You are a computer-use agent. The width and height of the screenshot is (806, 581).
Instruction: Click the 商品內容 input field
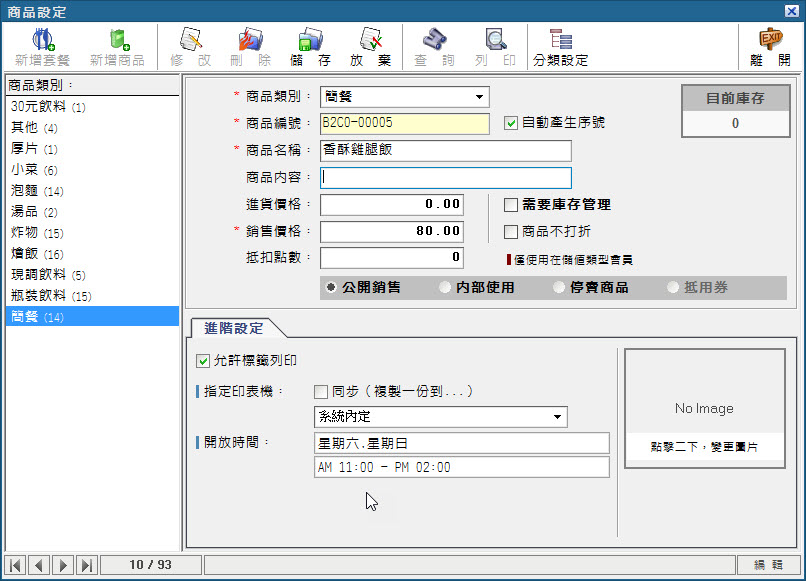pyautogui.click(x=445, y=178)
